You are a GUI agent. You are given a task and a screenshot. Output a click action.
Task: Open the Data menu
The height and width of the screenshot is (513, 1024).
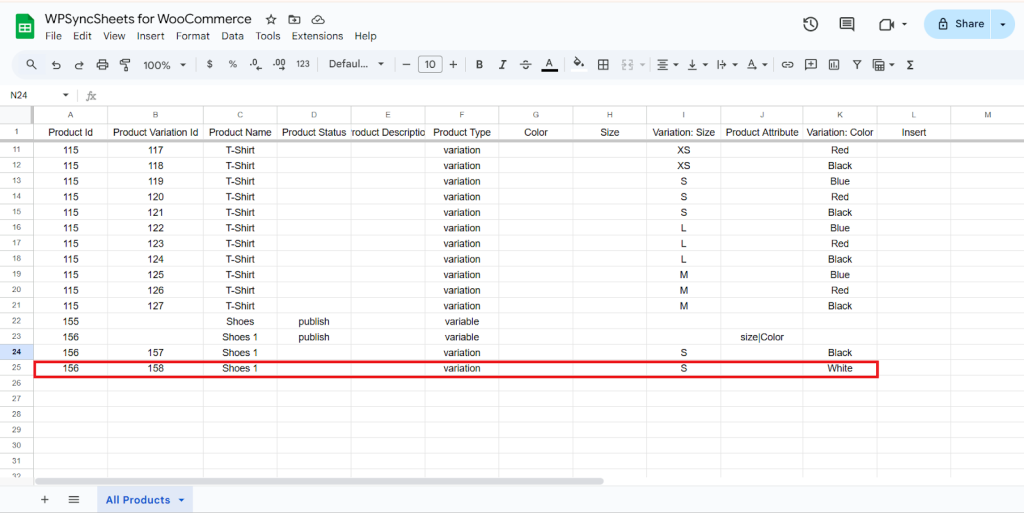(232, 36)
